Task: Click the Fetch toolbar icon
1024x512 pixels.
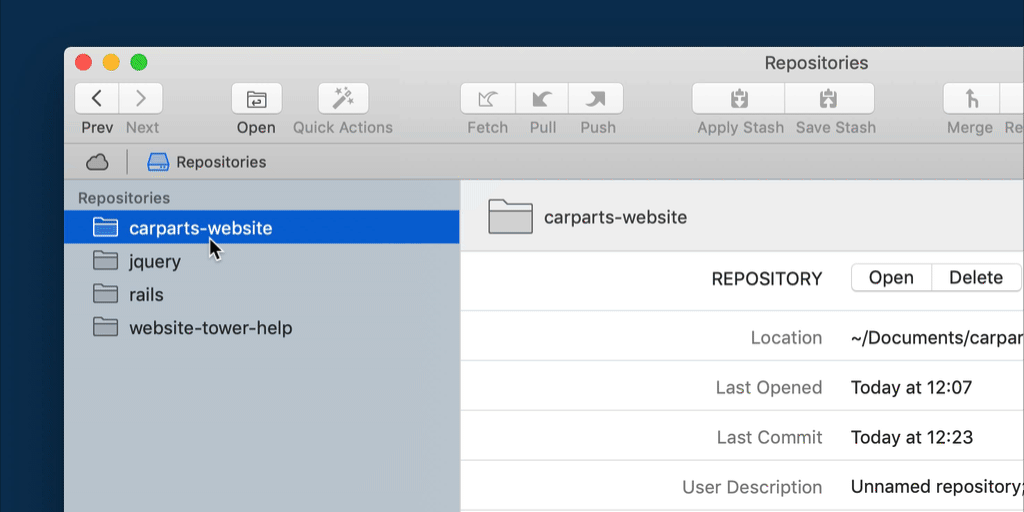Action: [x=488, y=98]
